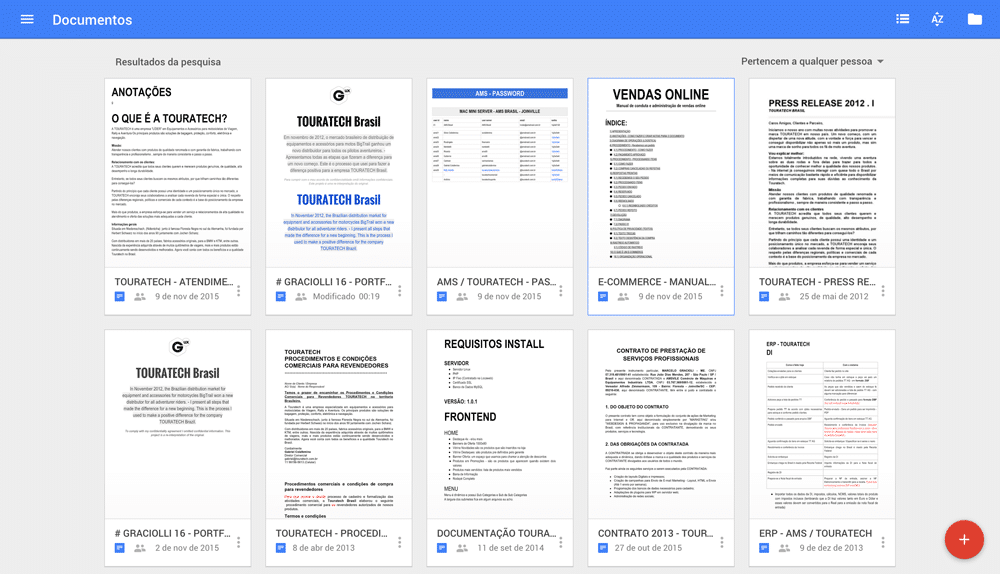Switch to list view

[902, 19]
